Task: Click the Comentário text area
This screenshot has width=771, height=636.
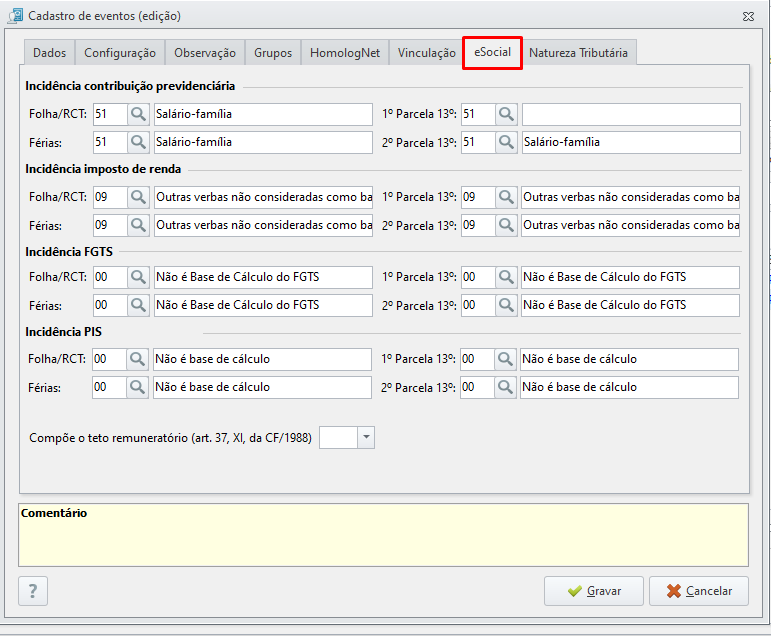Action: (x=384, y=535)
